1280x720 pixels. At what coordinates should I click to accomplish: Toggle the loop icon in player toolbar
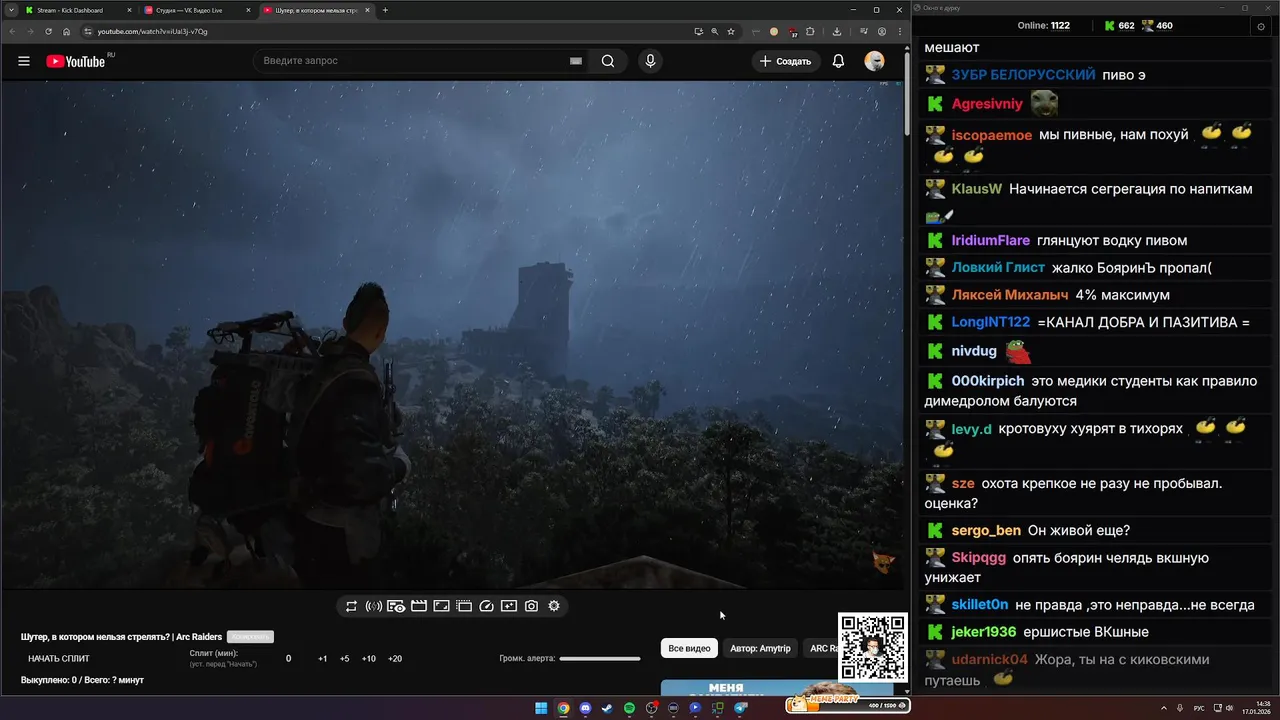(351, 606)
